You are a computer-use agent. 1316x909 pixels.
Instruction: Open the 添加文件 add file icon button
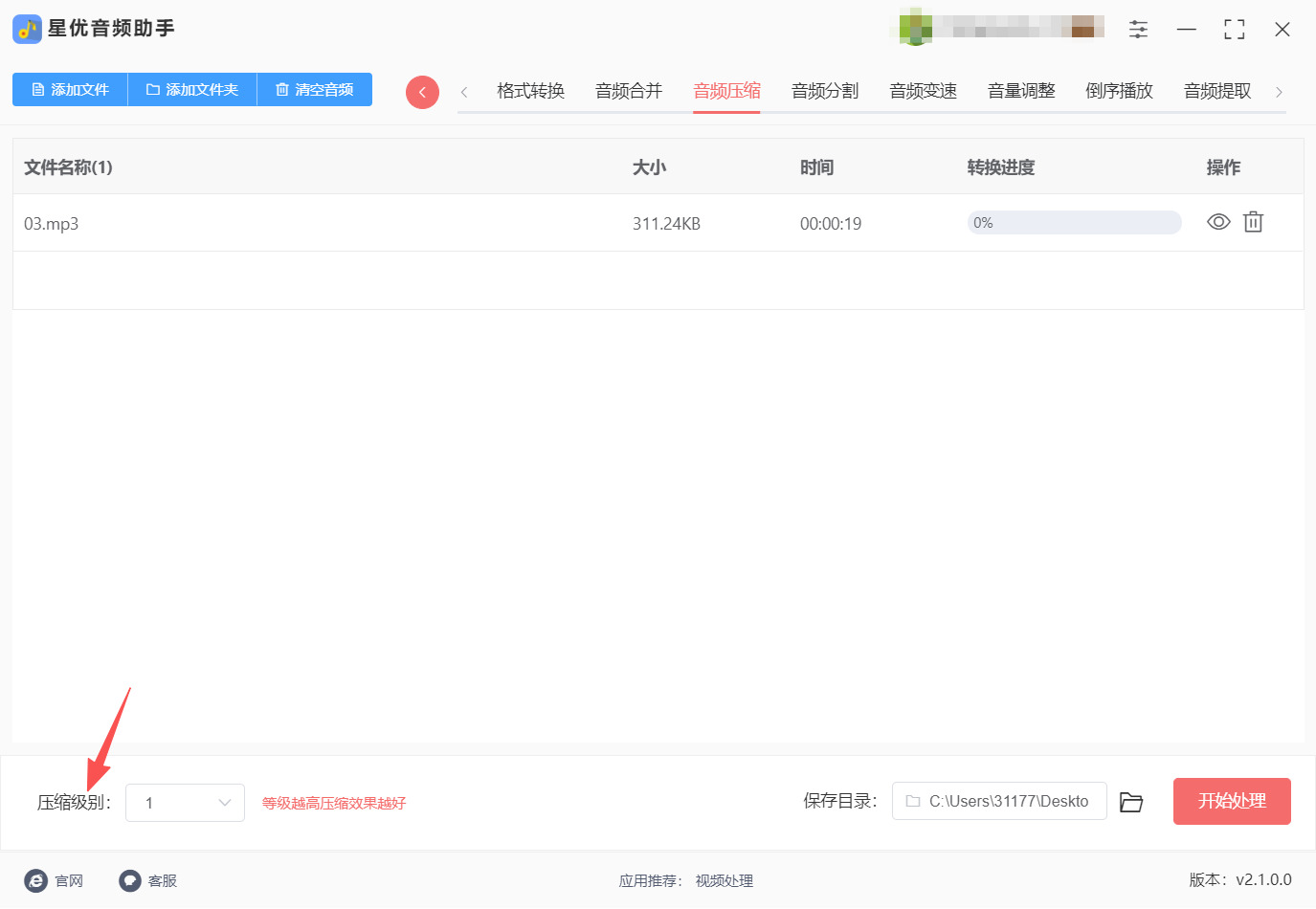(x=69, y=89)
